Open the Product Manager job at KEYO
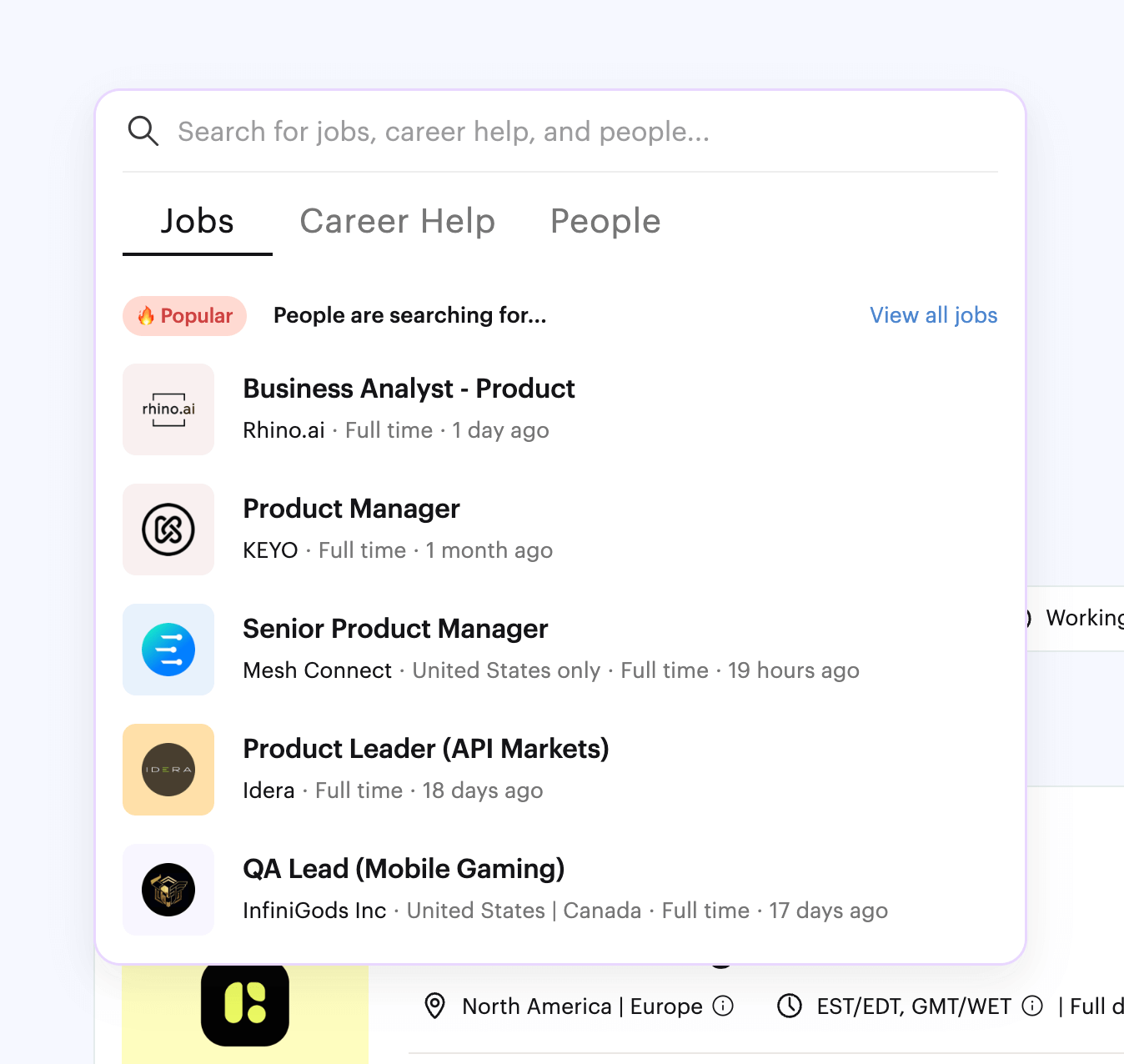 (x=351, y=509)
